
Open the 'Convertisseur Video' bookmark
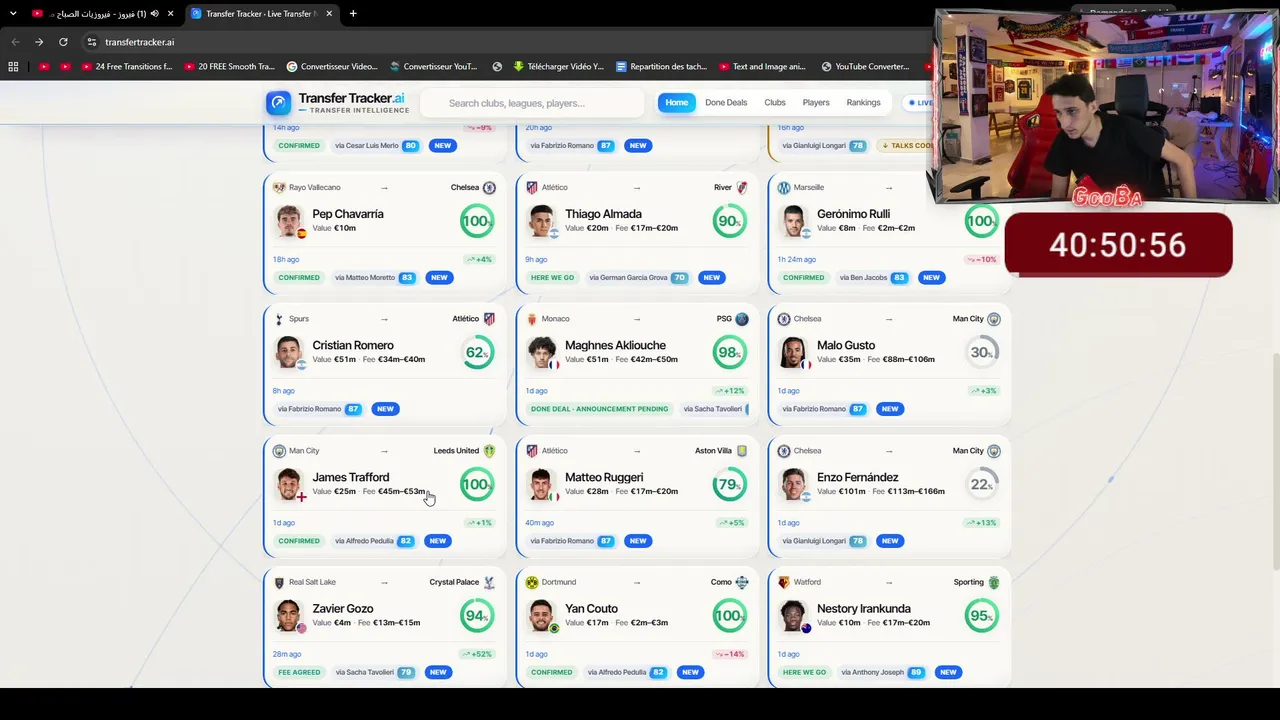331,67
